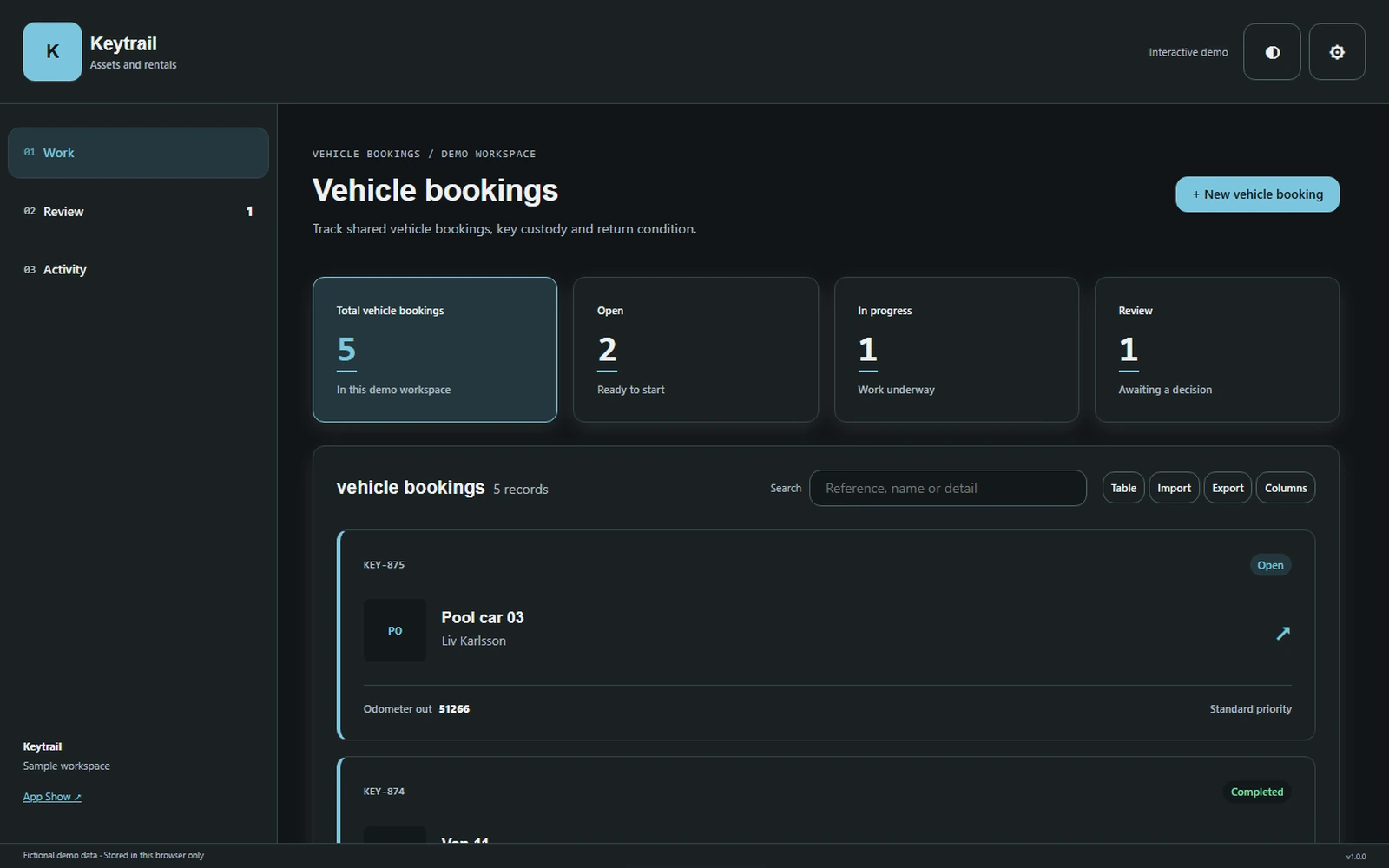1389x868 pixels.
Task: Open the App Show external link
Action: click(x=52, y=797)
